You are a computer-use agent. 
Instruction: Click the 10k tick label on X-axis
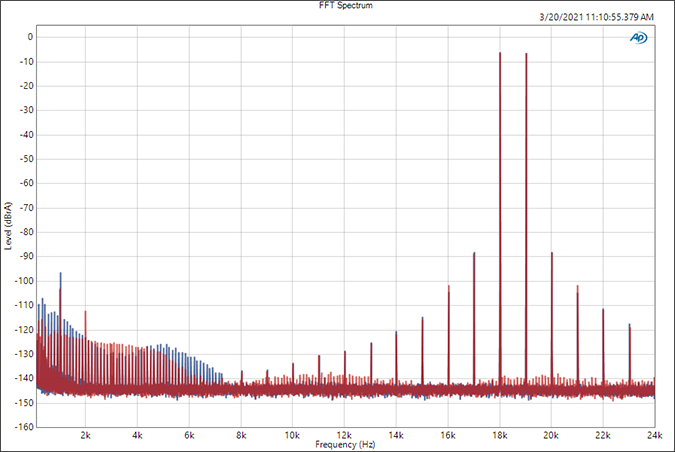tap(292, 435)
